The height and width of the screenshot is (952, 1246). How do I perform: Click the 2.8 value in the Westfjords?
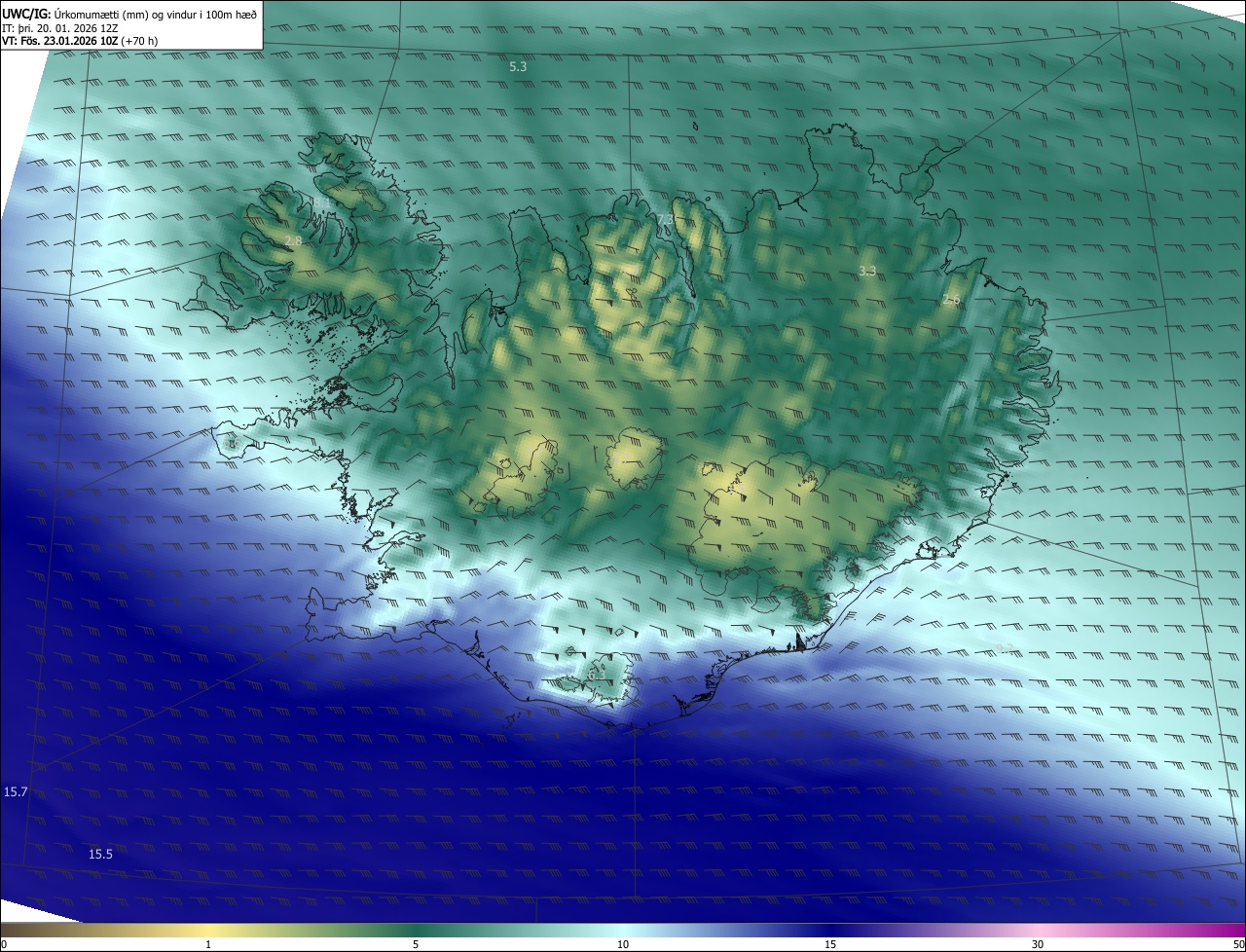pyautogui.click(x=293, y=240)
